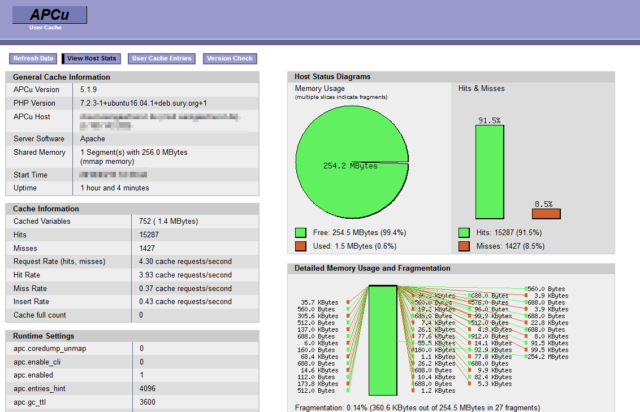Click the Hits: 15287 (91.5%) legend text
The image size is (640, 412).
click(509, 233)
